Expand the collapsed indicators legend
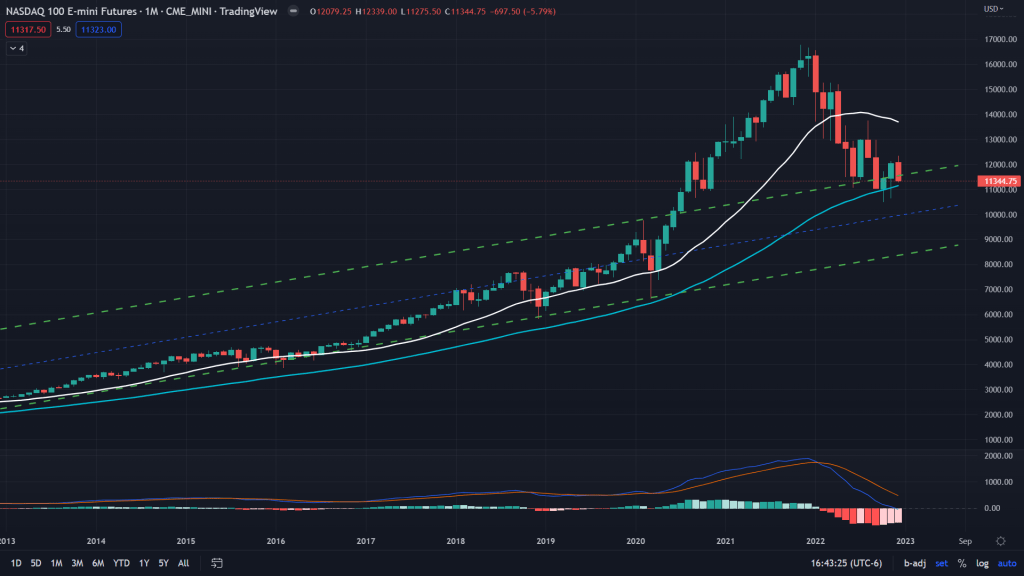The width and height of the screenshot is (1024, 576). click(16, 47)
